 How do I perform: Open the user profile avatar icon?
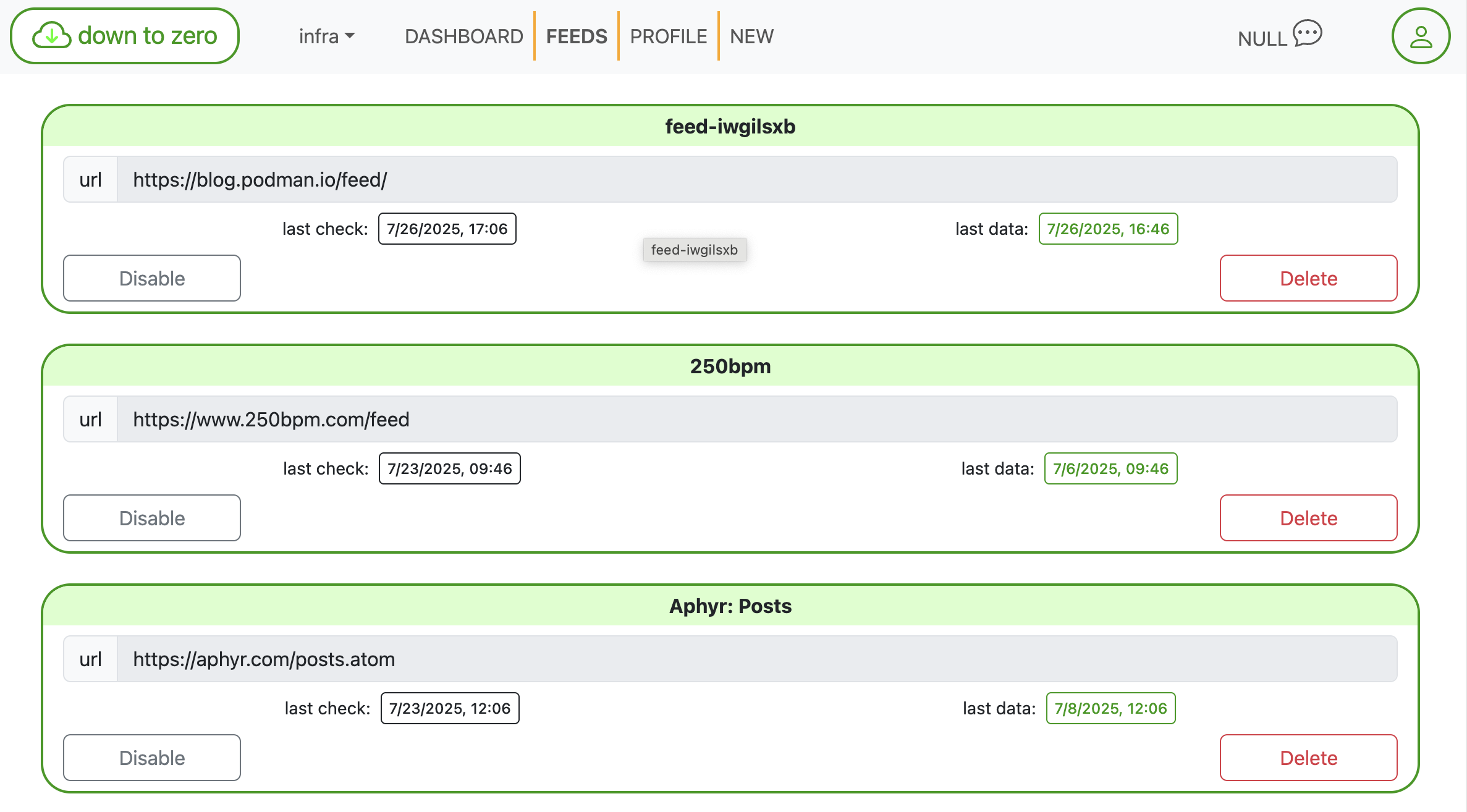(x=1420, y=36)
